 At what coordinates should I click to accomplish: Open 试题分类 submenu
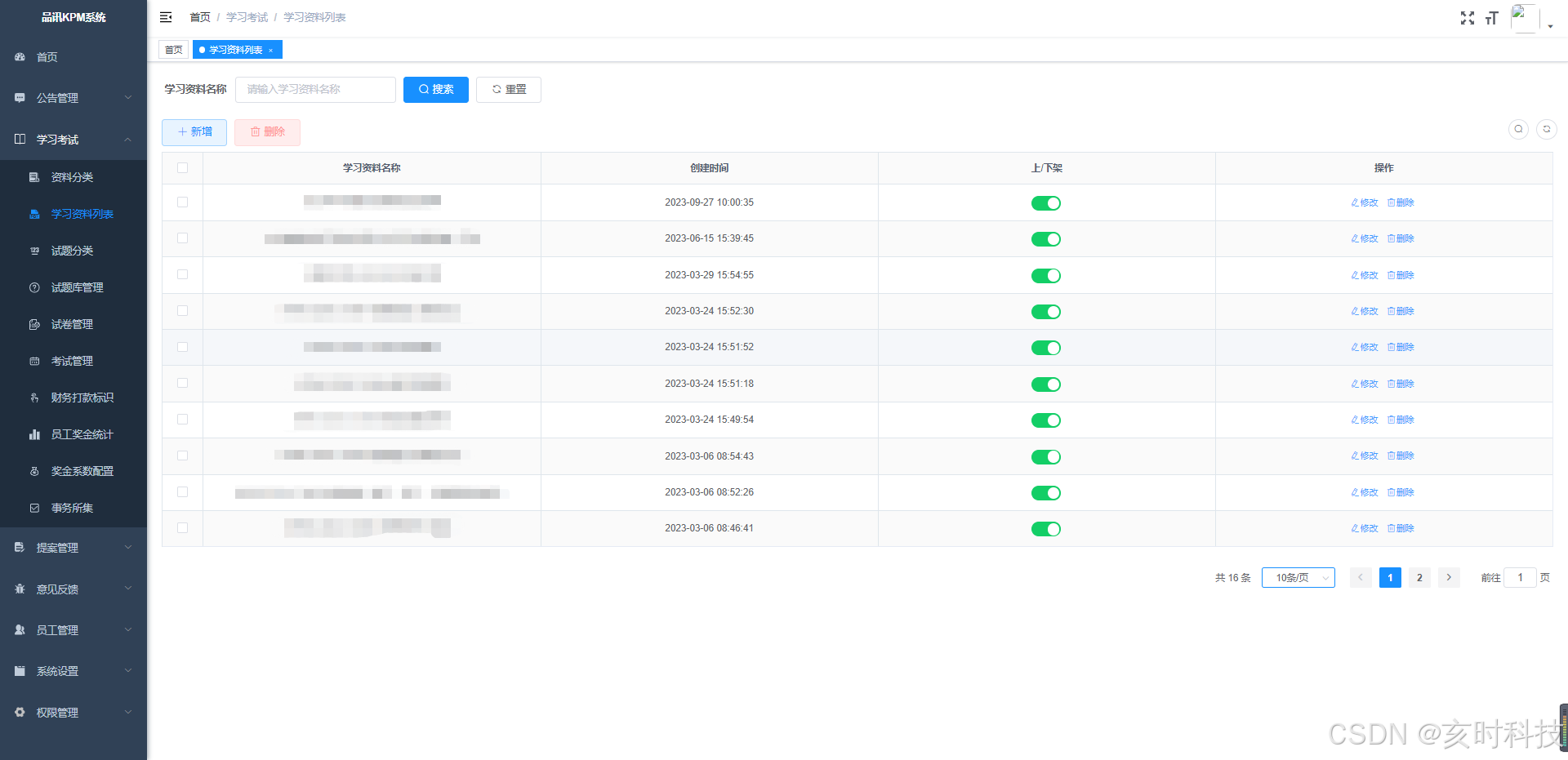(73, 251)
